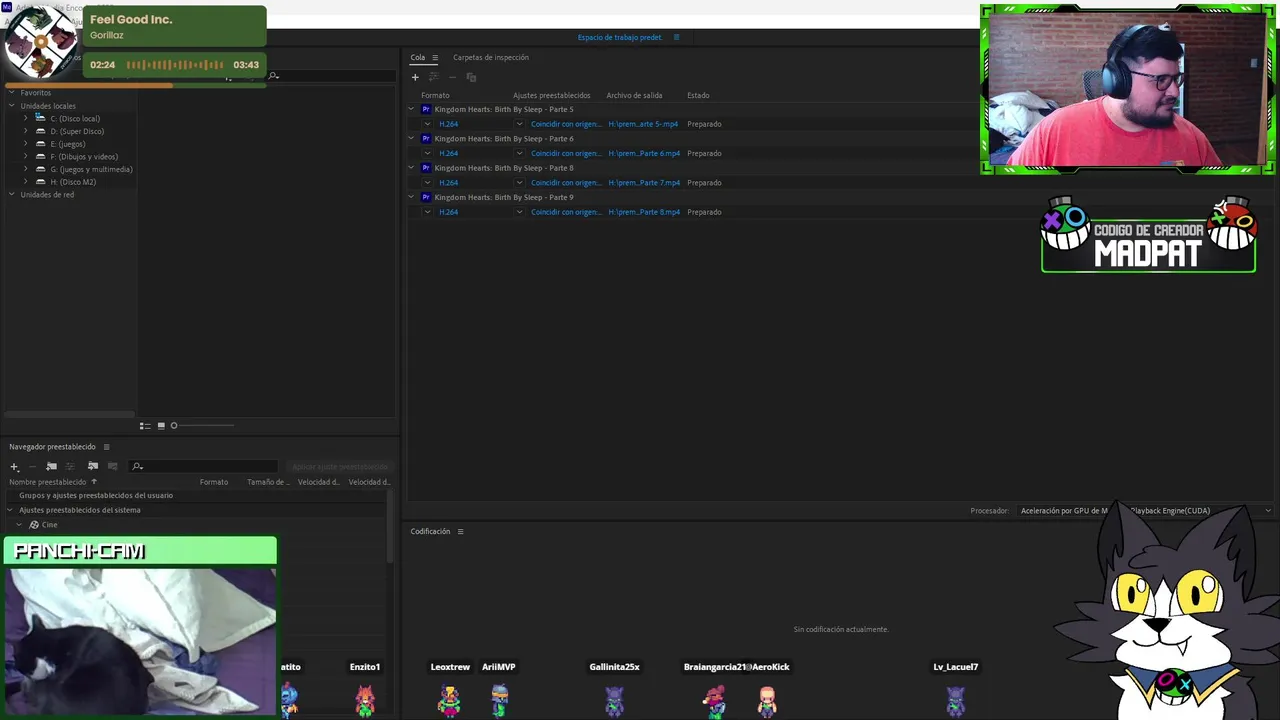The height and width of the screenshot is (720, 1280).
Task: Duplicate the selected queue item
Action: pyautogui.click(x=471, y=77)
